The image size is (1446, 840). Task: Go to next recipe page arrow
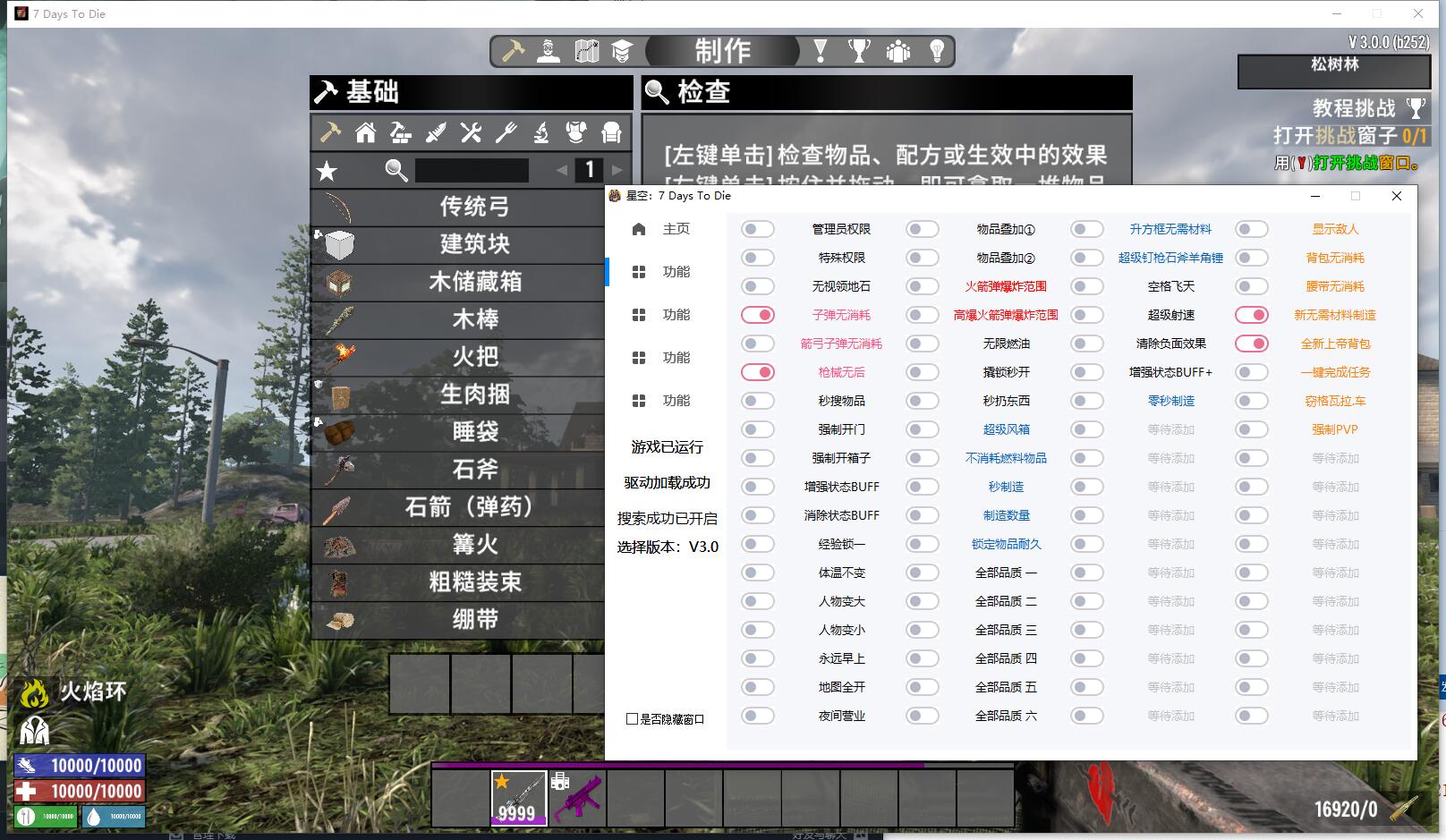(x=617, y=170)
